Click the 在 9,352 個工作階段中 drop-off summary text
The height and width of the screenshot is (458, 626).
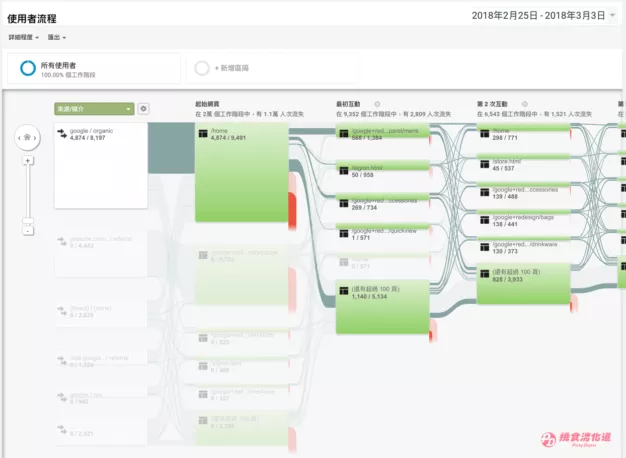point(393,114)
